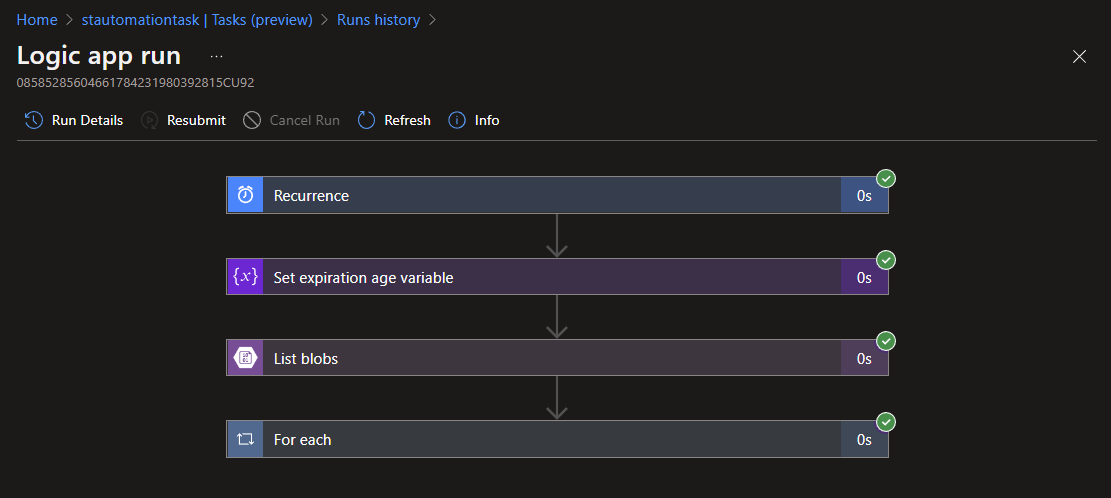Click the Info circle icon
Image resolution: width=1111 pixels, height=498 pixels.
point(457,120)
